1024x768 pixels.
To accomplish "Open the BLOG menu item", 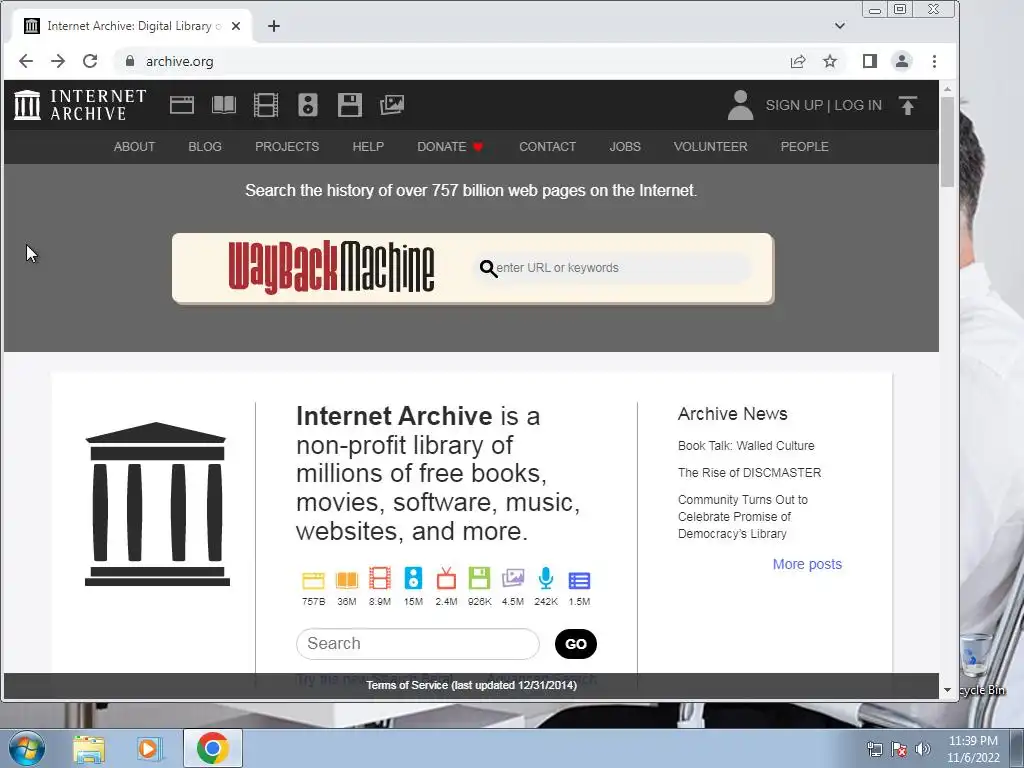I will (x=205, y=147).
